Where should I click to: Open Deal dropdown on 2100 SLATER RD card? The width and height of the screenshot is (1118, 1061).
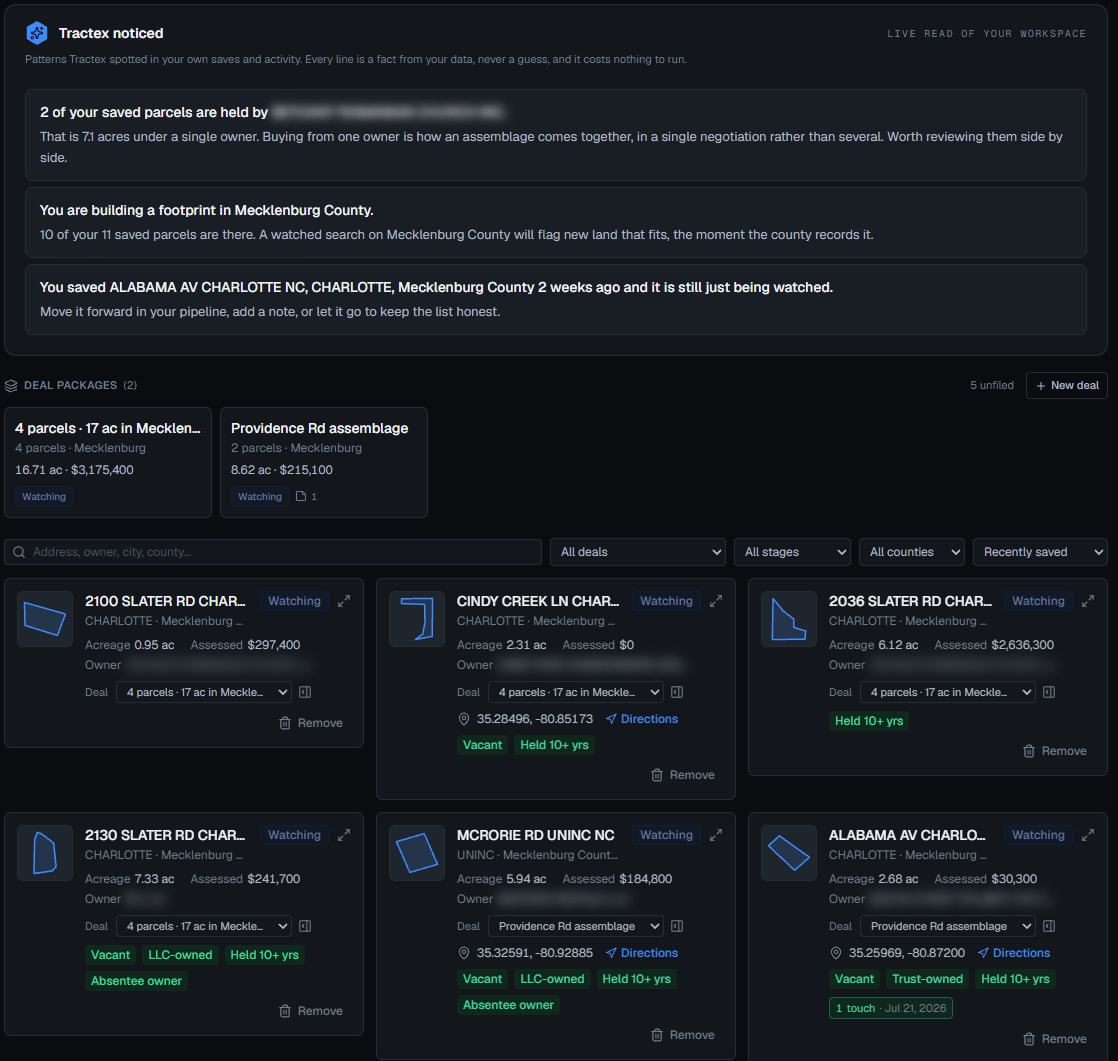click(x=203, y=692)
